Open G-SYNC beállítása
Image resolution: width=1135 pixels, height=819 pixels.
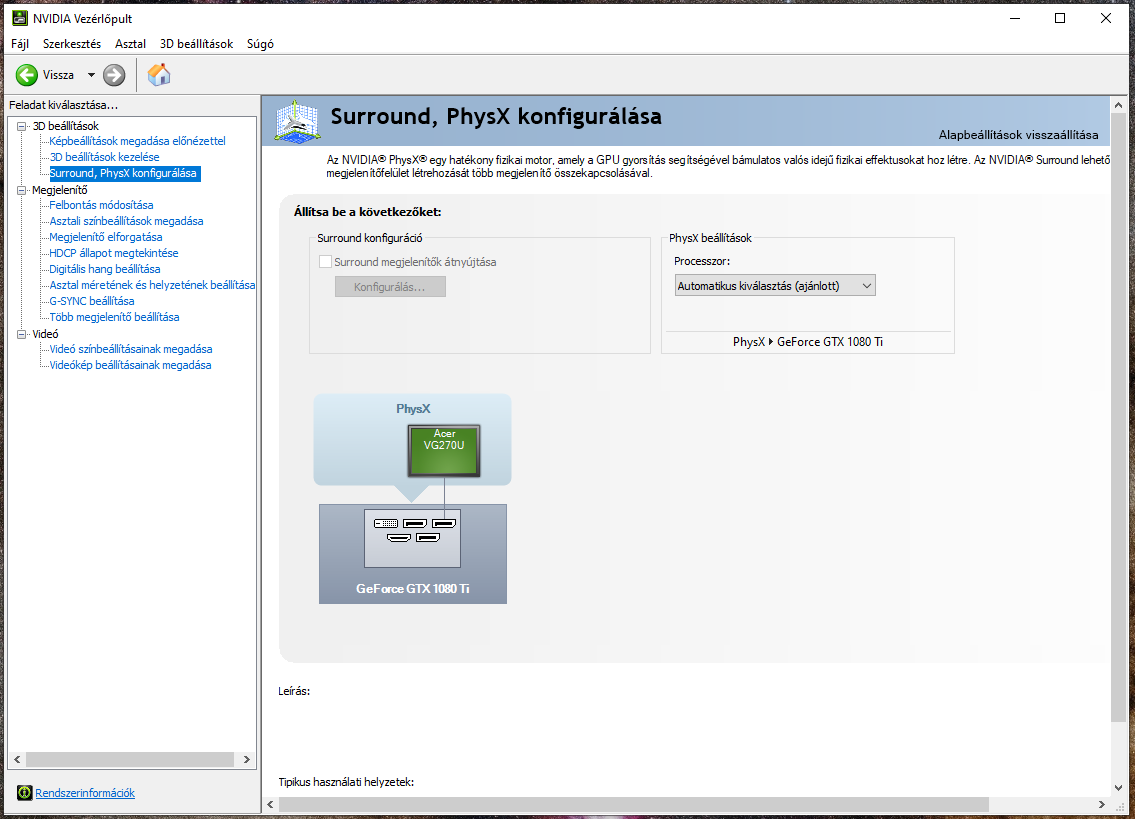92,301
